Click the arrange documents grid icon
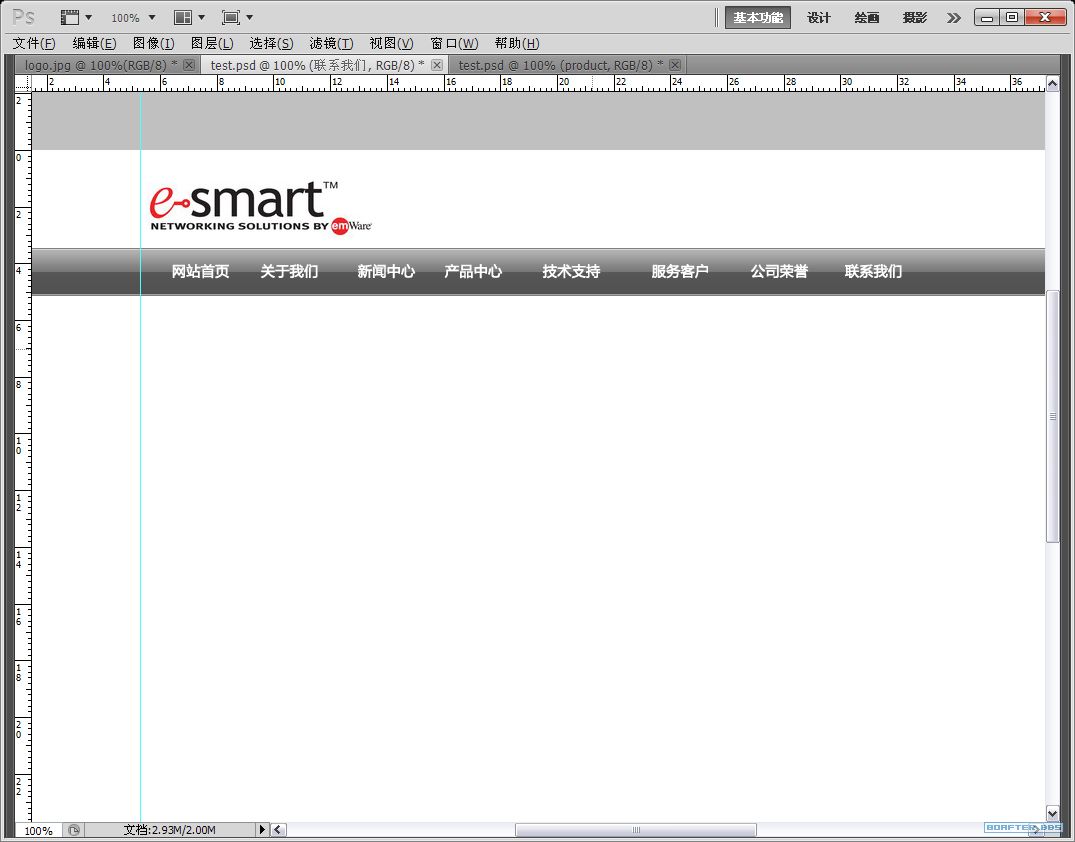The width and height of the screenshot is (1075, 842). click(x=182, y=17)
